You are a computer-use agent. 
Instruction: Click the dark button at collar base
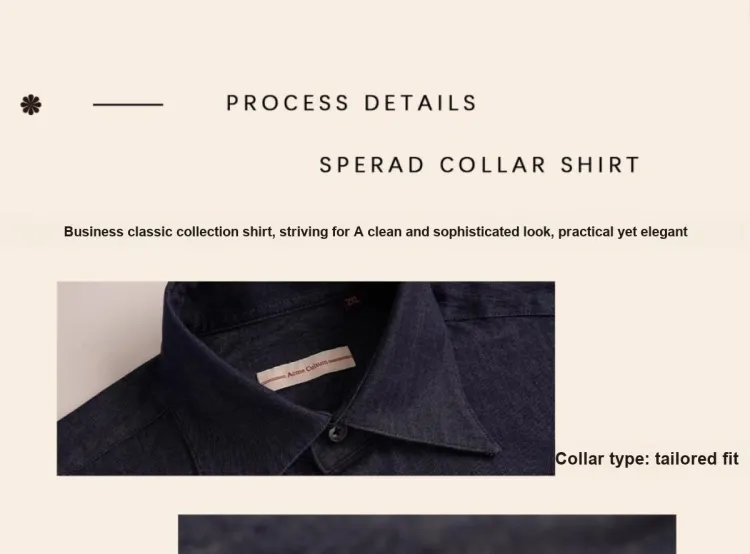pos(337,433)
